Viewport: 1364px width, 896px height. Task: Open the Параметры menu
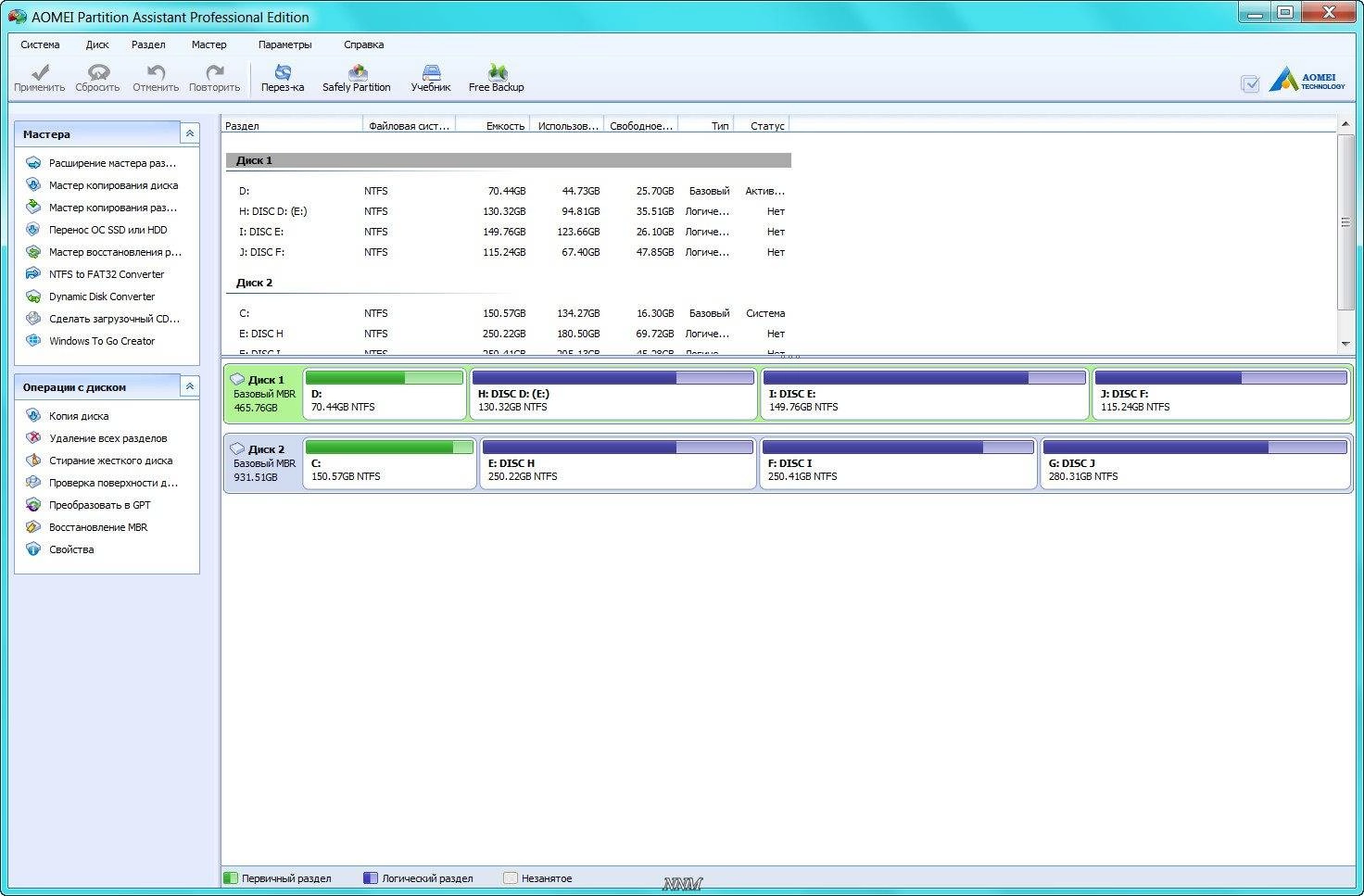click(x=285, y=44)
